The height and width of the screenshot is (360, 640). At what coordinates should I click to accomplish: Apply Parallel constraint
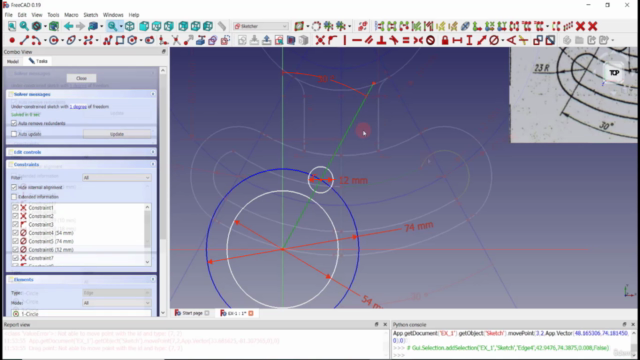tap(369, 40)
